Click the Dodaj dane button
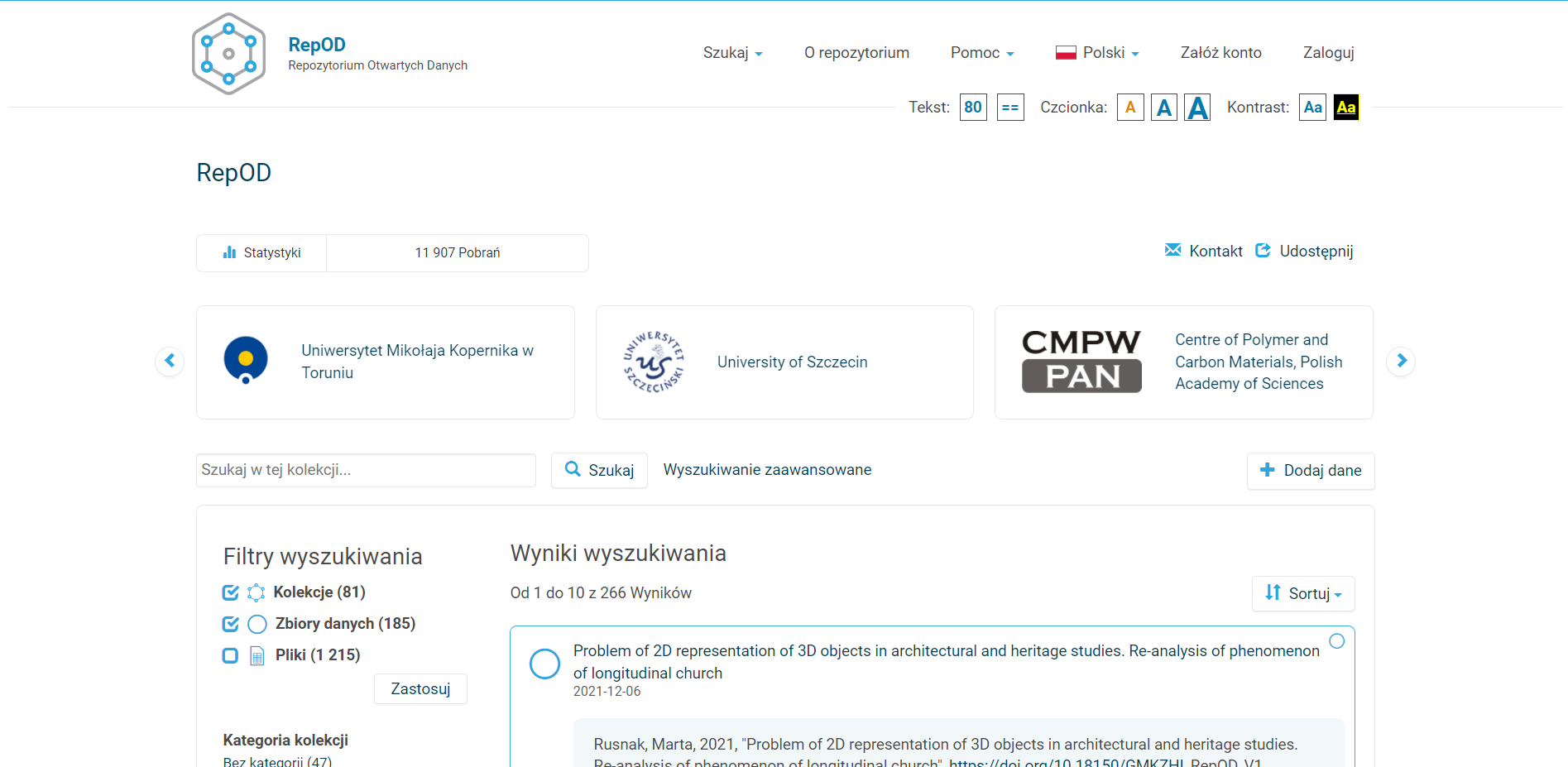The image size is (1568, 767). (x=1310, y=471)
